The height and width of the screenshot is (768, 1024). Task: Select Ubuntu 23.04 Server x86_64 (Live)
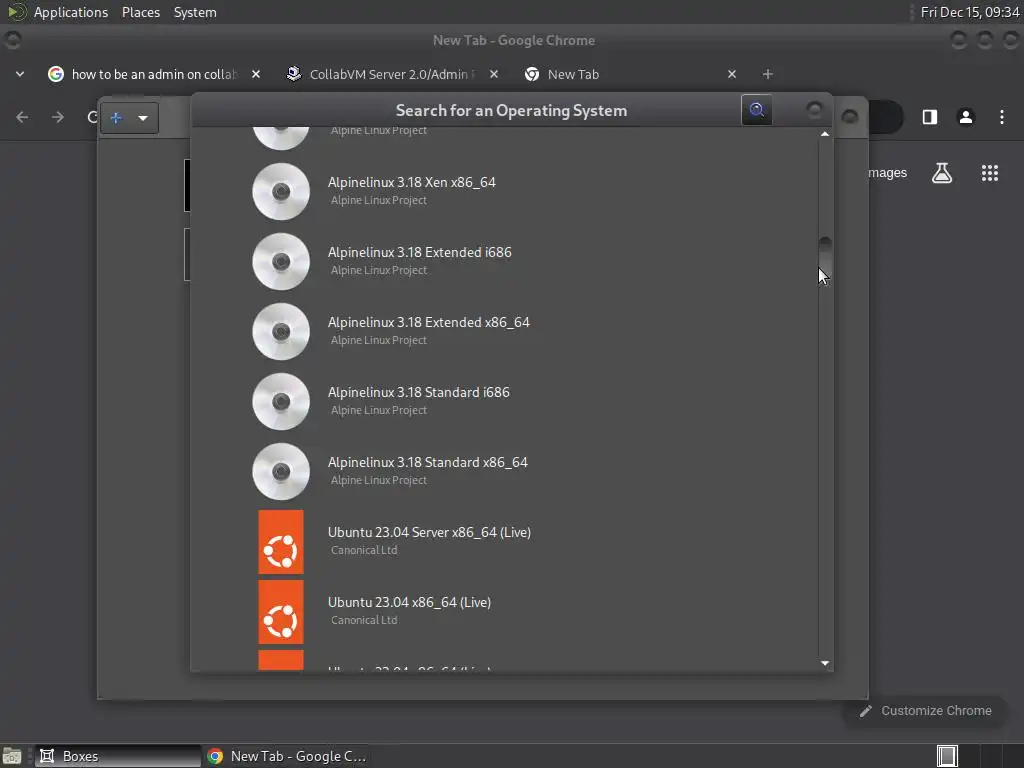pos(504,541)
